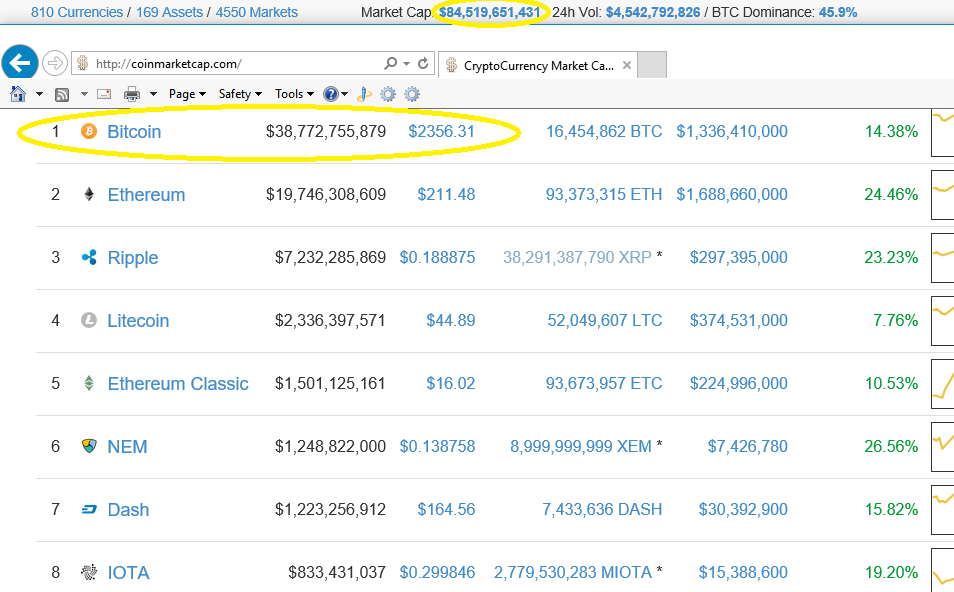Go back with the blue back arrow

(x=19, y=63)
